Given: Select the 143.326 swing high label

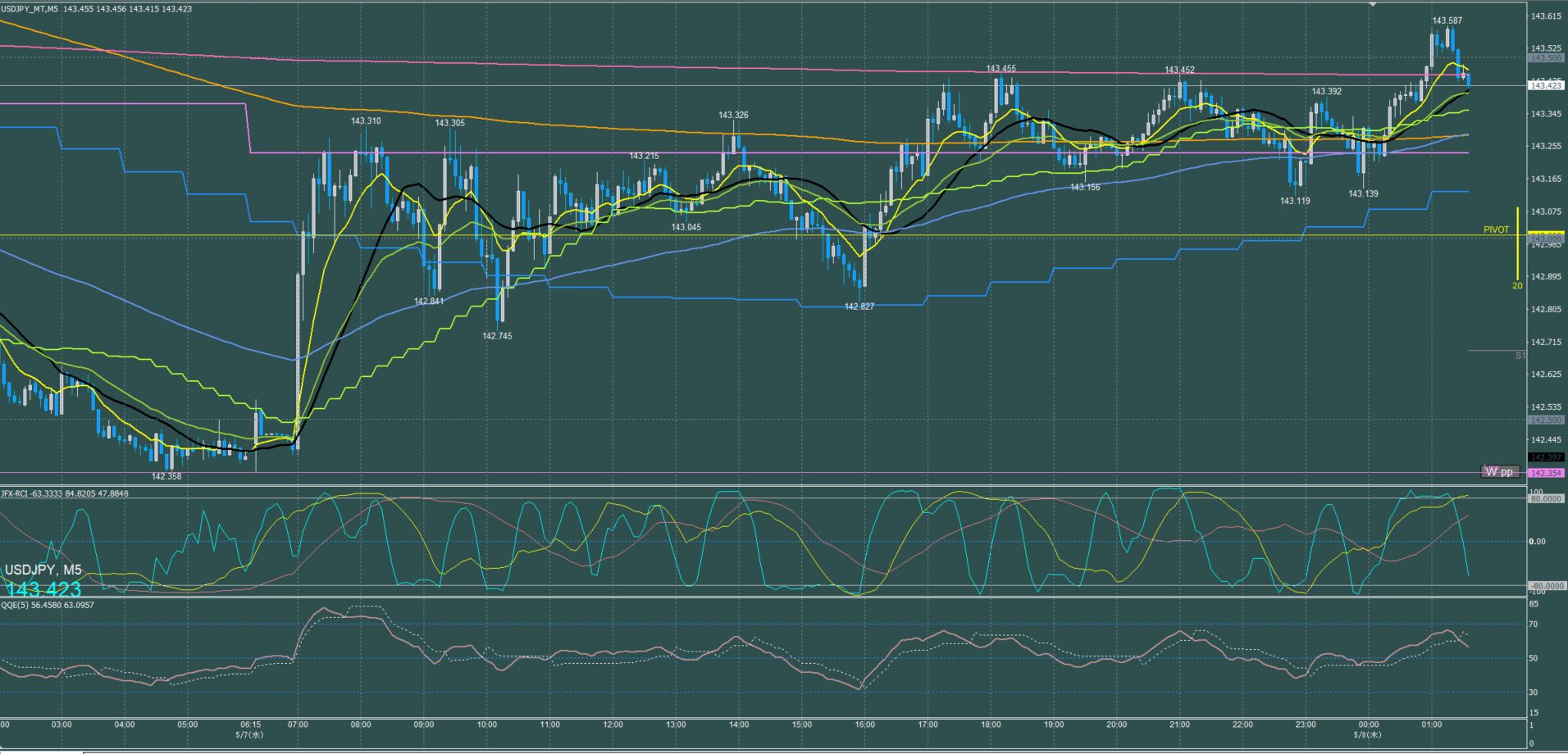Looking at the screenshot, I should [733, 116].
